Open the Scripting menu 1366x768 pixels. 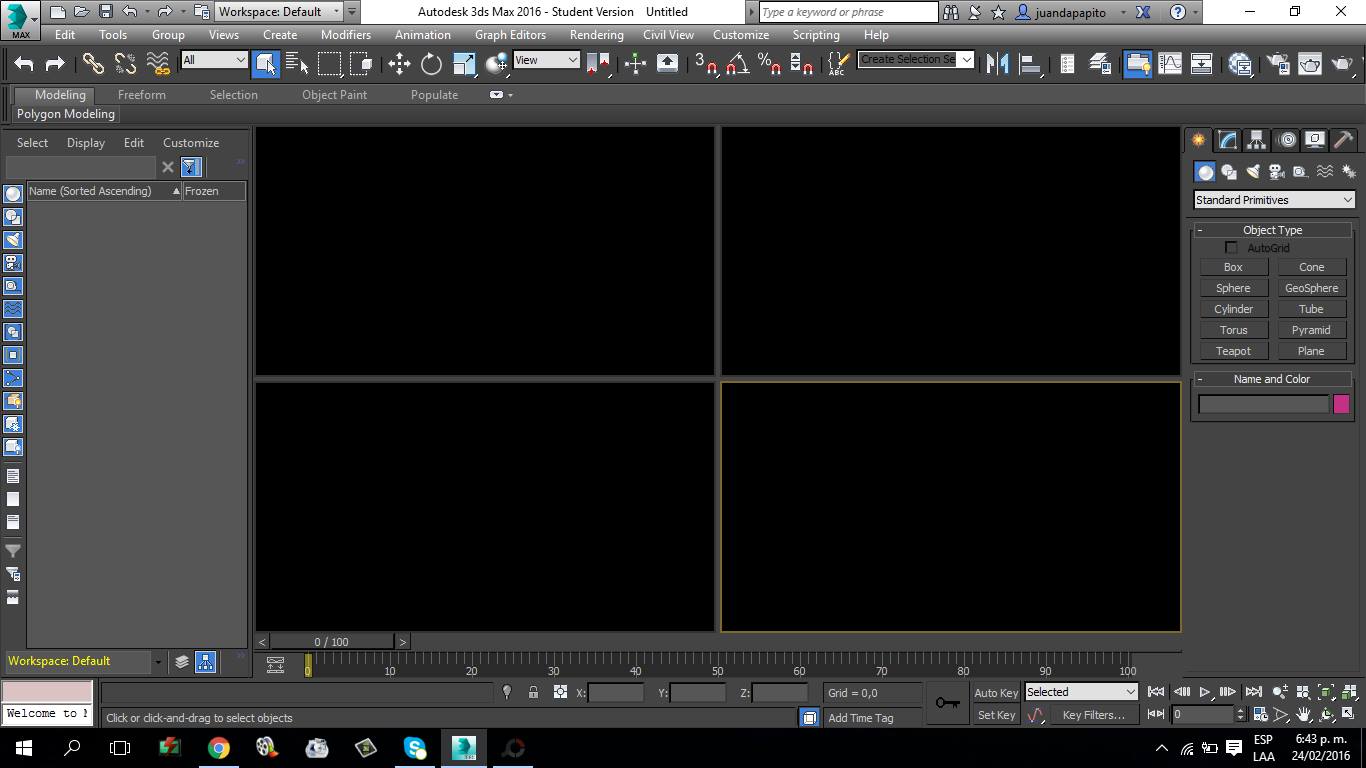coord(816,34)
